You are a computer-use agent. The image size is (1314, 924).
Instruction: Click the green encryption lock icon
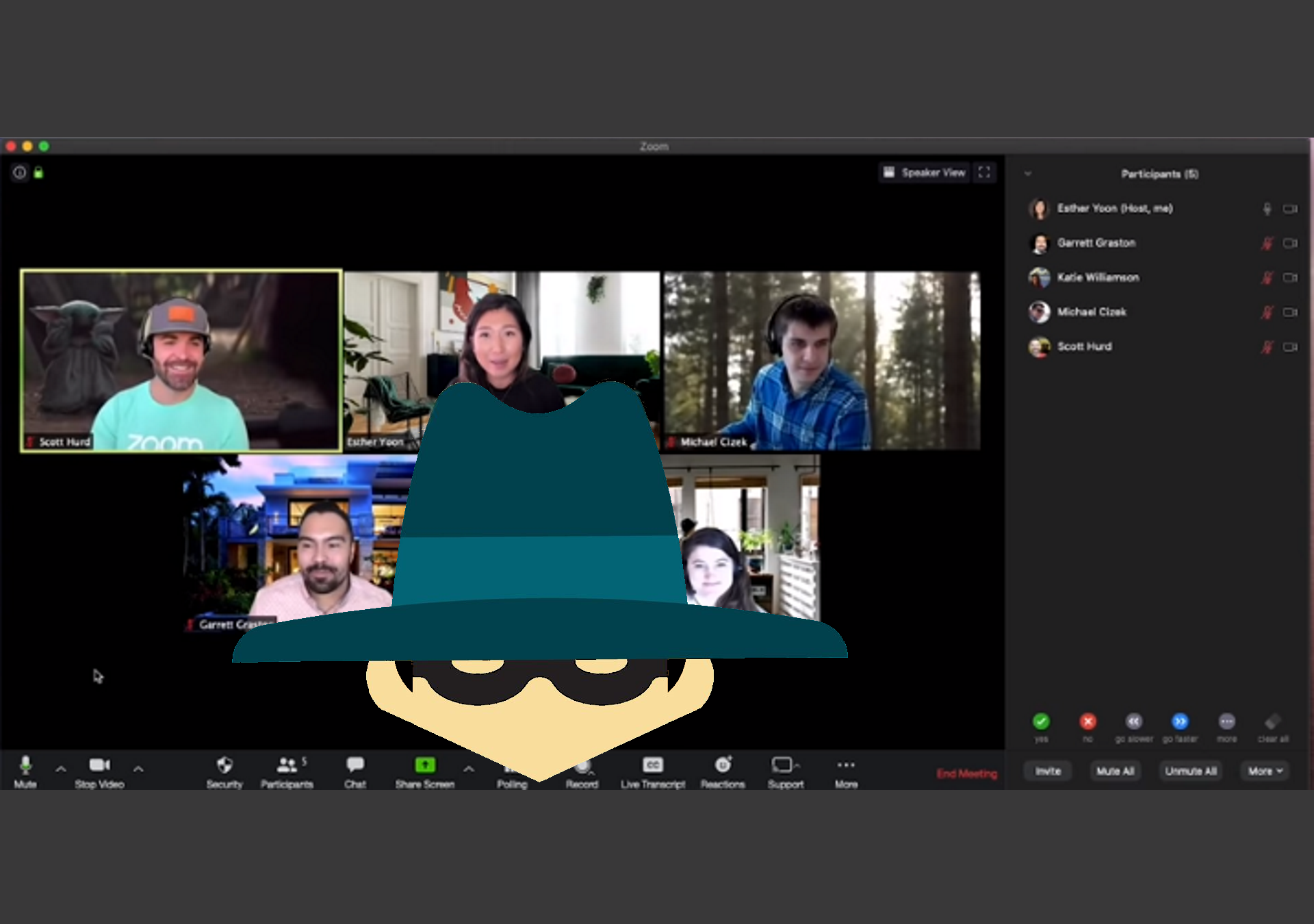coord(38,172)
